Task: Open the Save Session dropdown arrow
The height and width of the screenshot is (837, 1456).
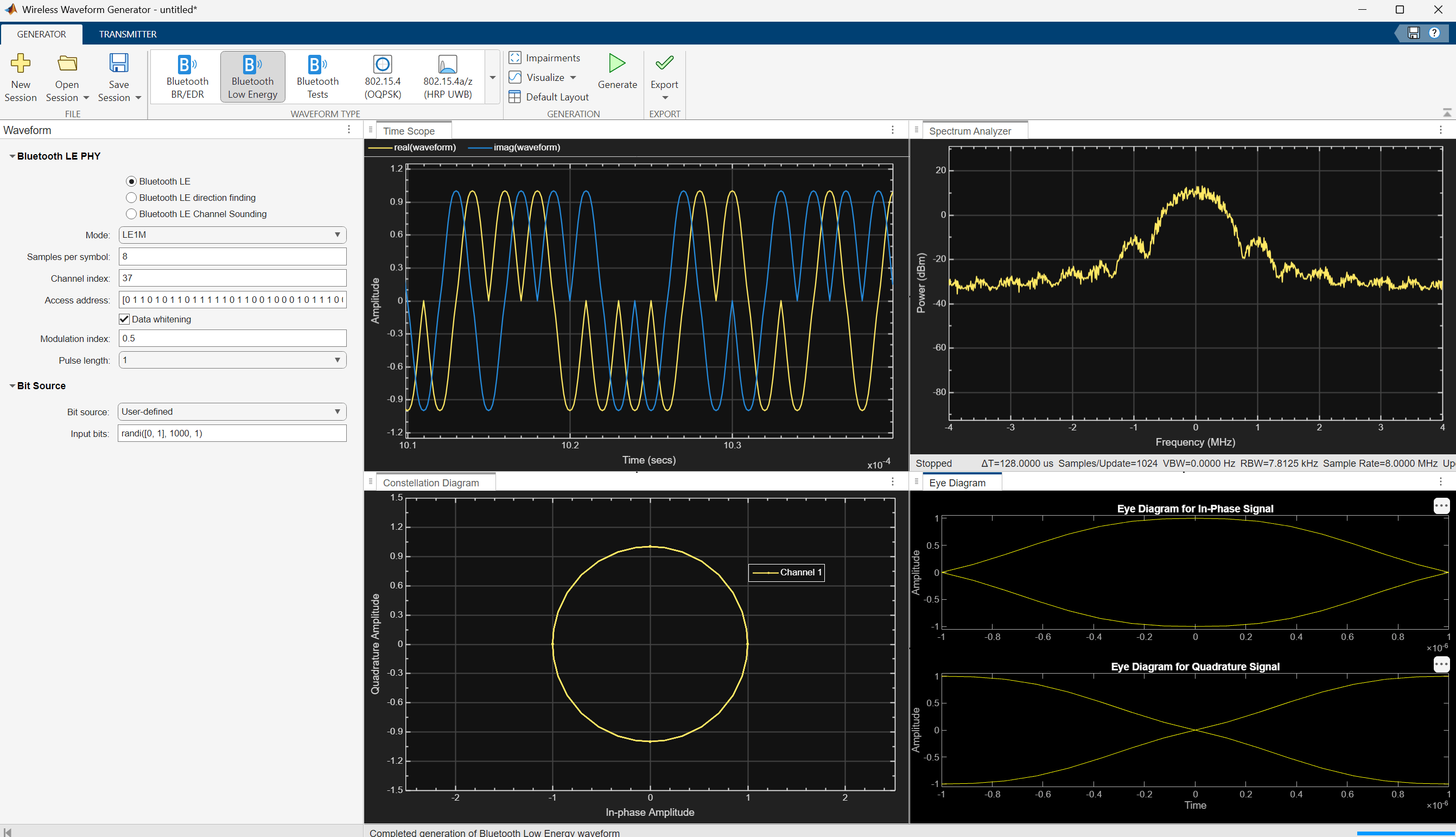Action: pyautogui.click(x=138, y=98)
